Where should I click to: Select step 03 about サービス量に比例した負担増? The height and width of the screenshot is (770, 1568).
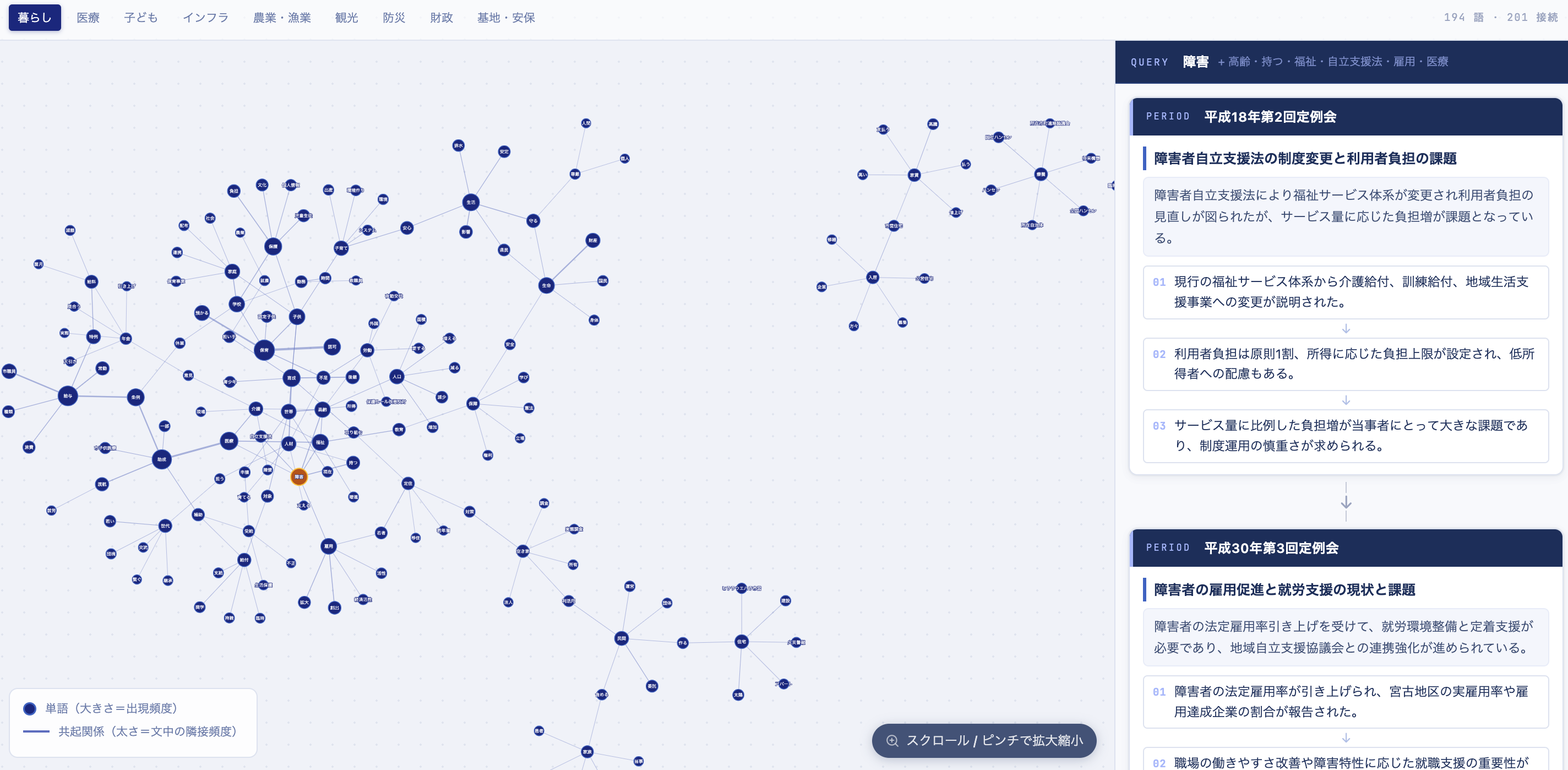(x=1346, y=436)
